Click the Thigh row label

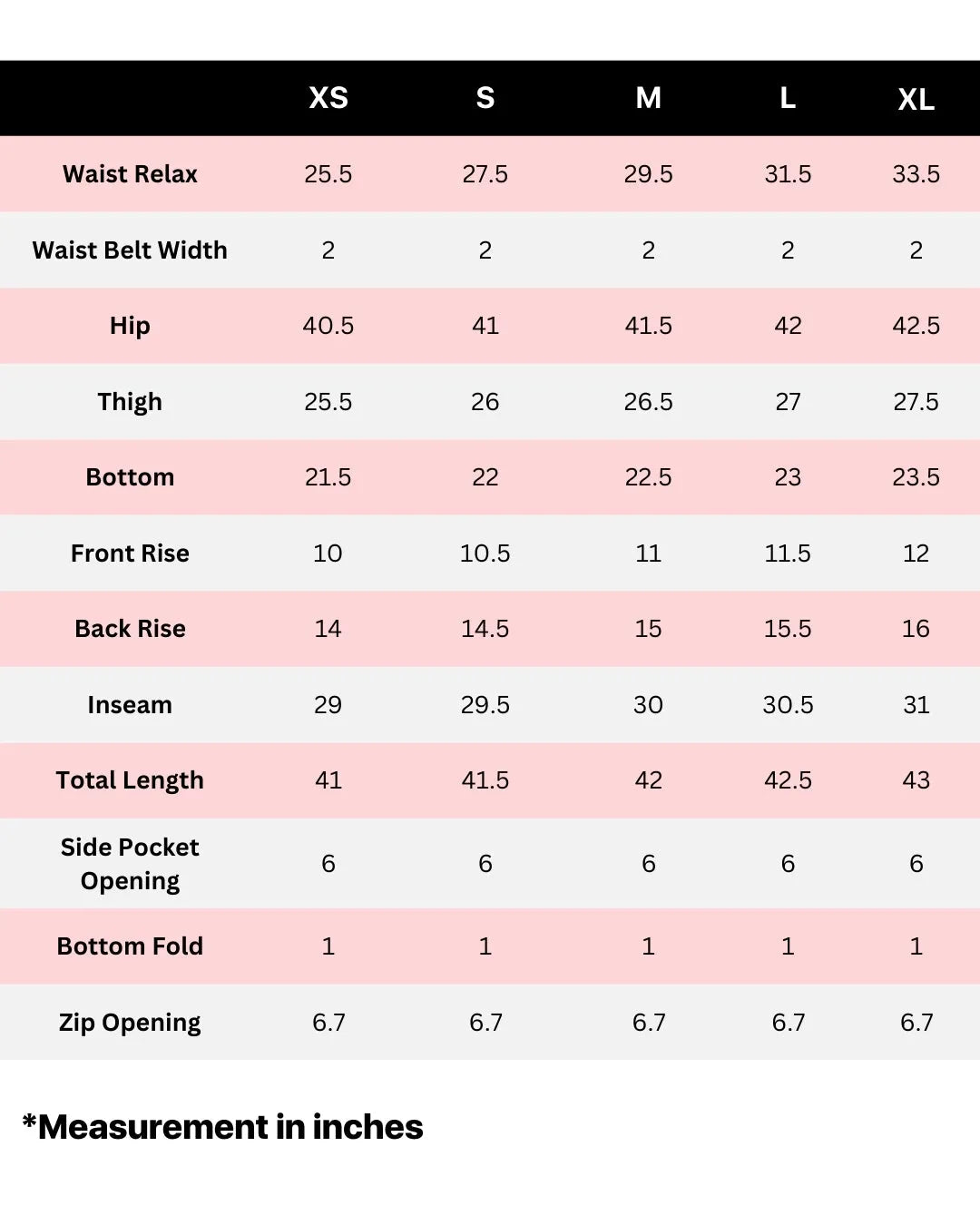130,402
